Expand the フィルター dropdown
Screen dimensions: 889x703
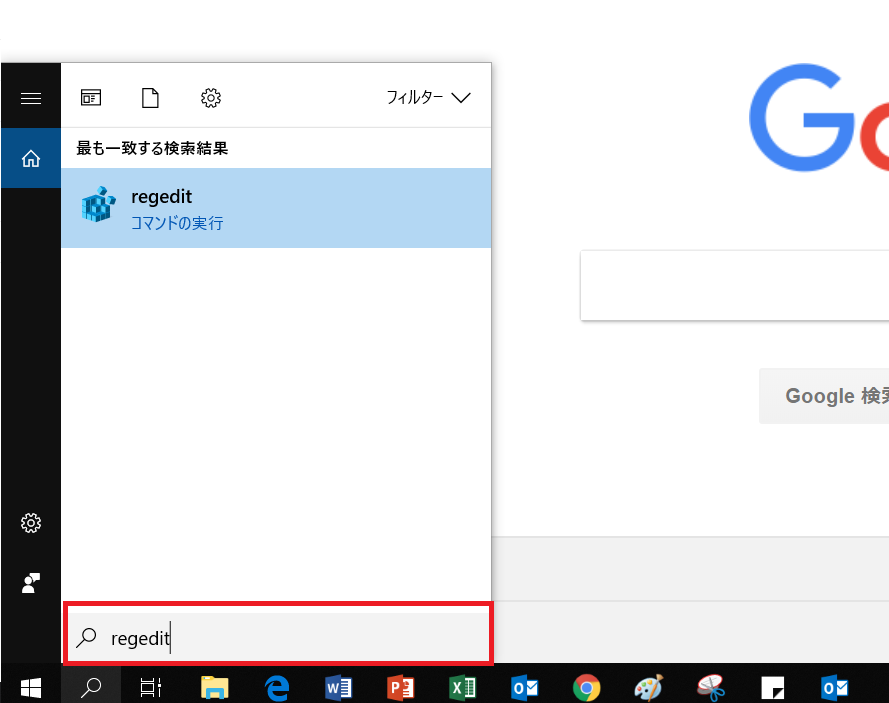429,98
